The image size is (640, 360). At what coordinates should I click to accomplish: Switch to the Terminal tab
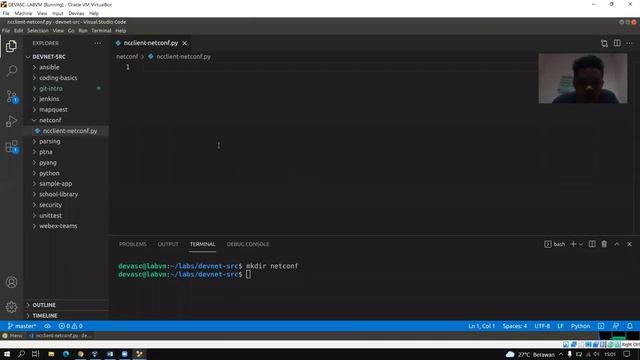(x=202, y=244)
